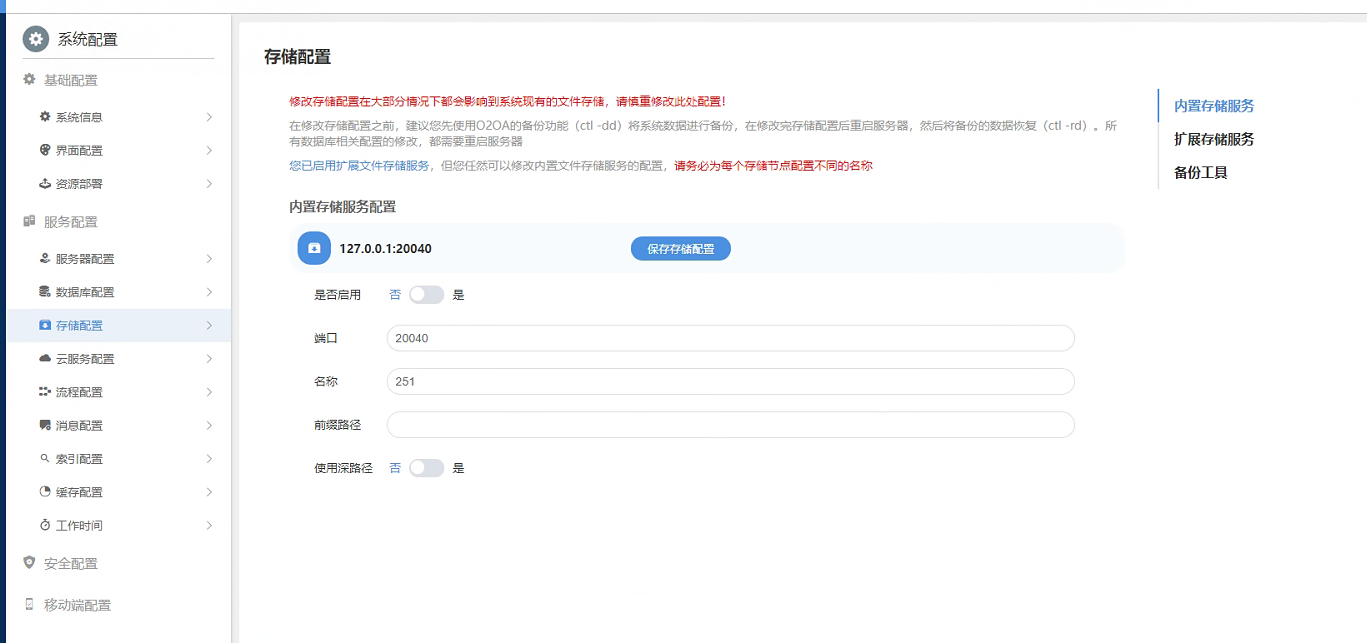Click the 云服务配置 cloud icon
Image resolution: width=1367 pixels, height=643 pixels.
click(x=45, y=358)
